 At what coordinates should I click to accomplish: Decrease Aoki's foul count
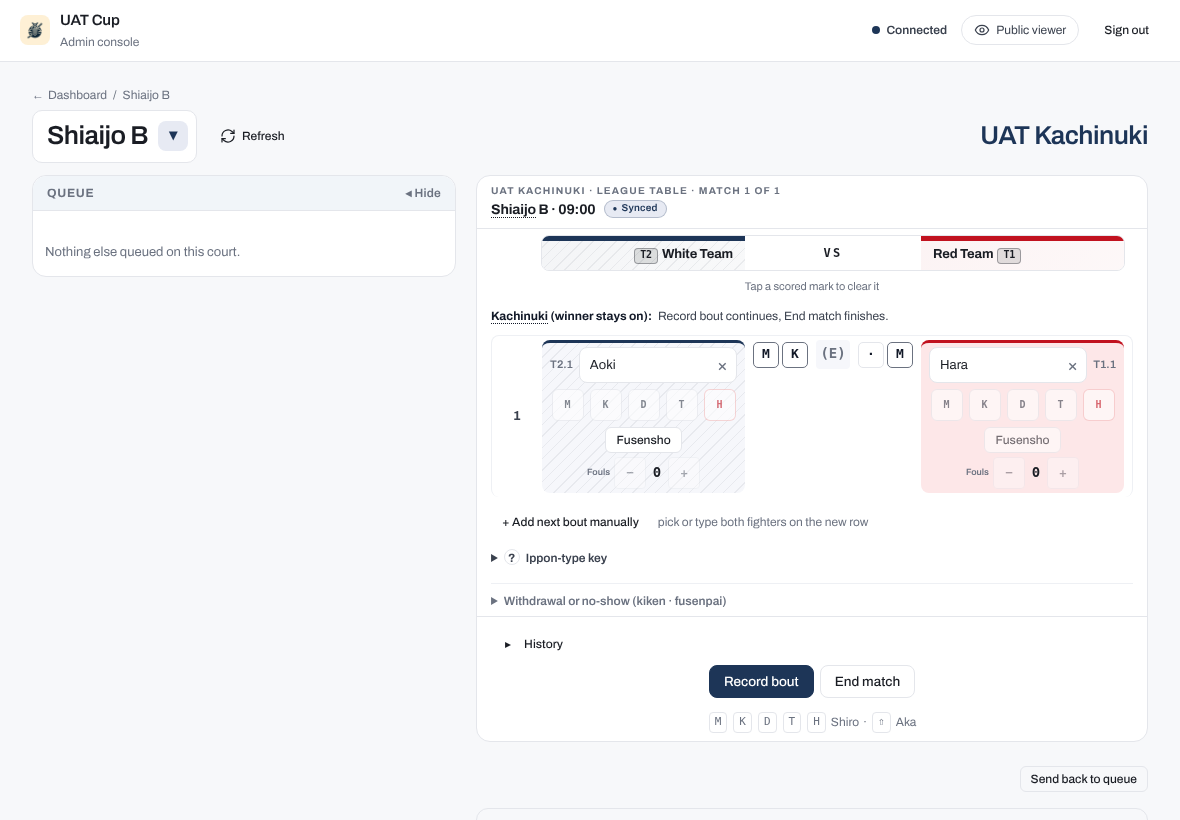pos(630,473)
